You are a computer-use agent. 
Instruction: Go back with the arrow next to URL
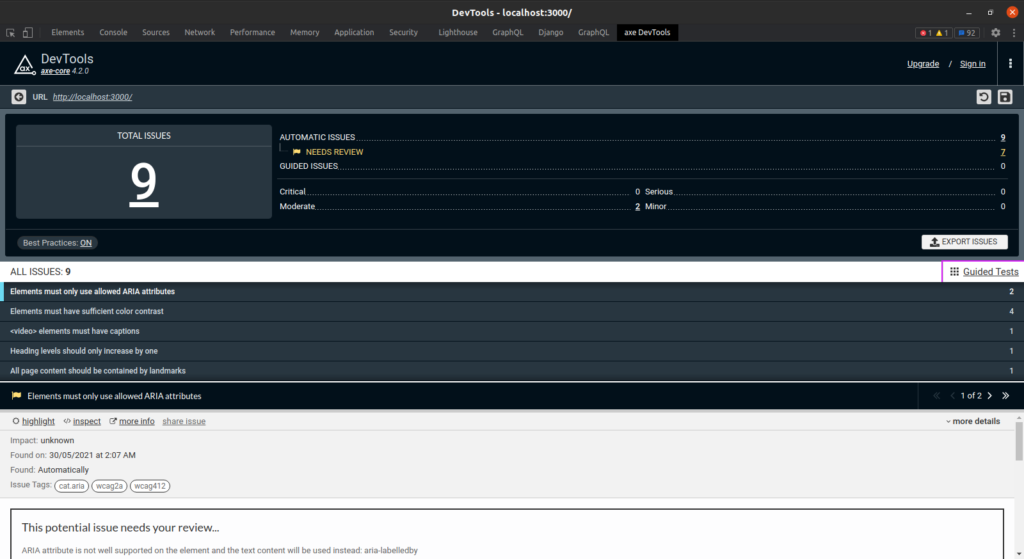coord(18,97)
